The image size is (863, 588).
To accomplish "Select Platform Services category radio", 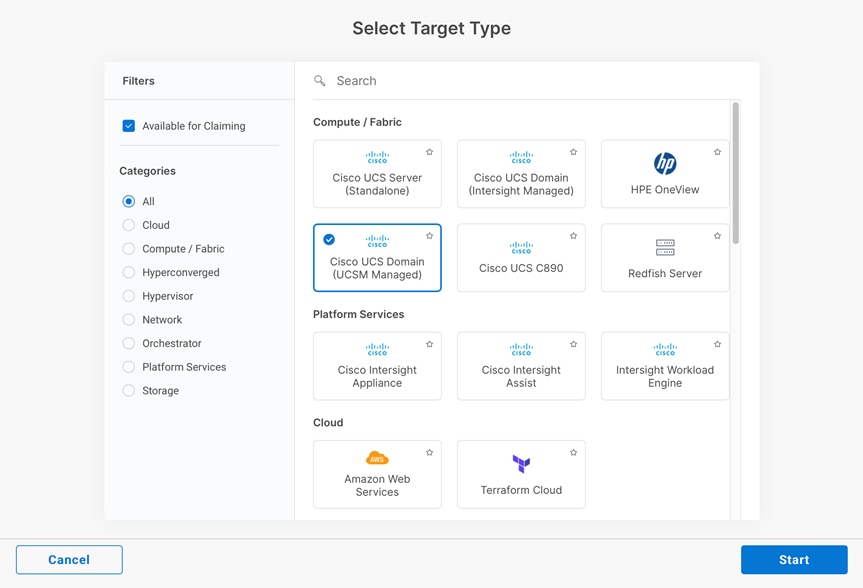I will coord(129,367).
